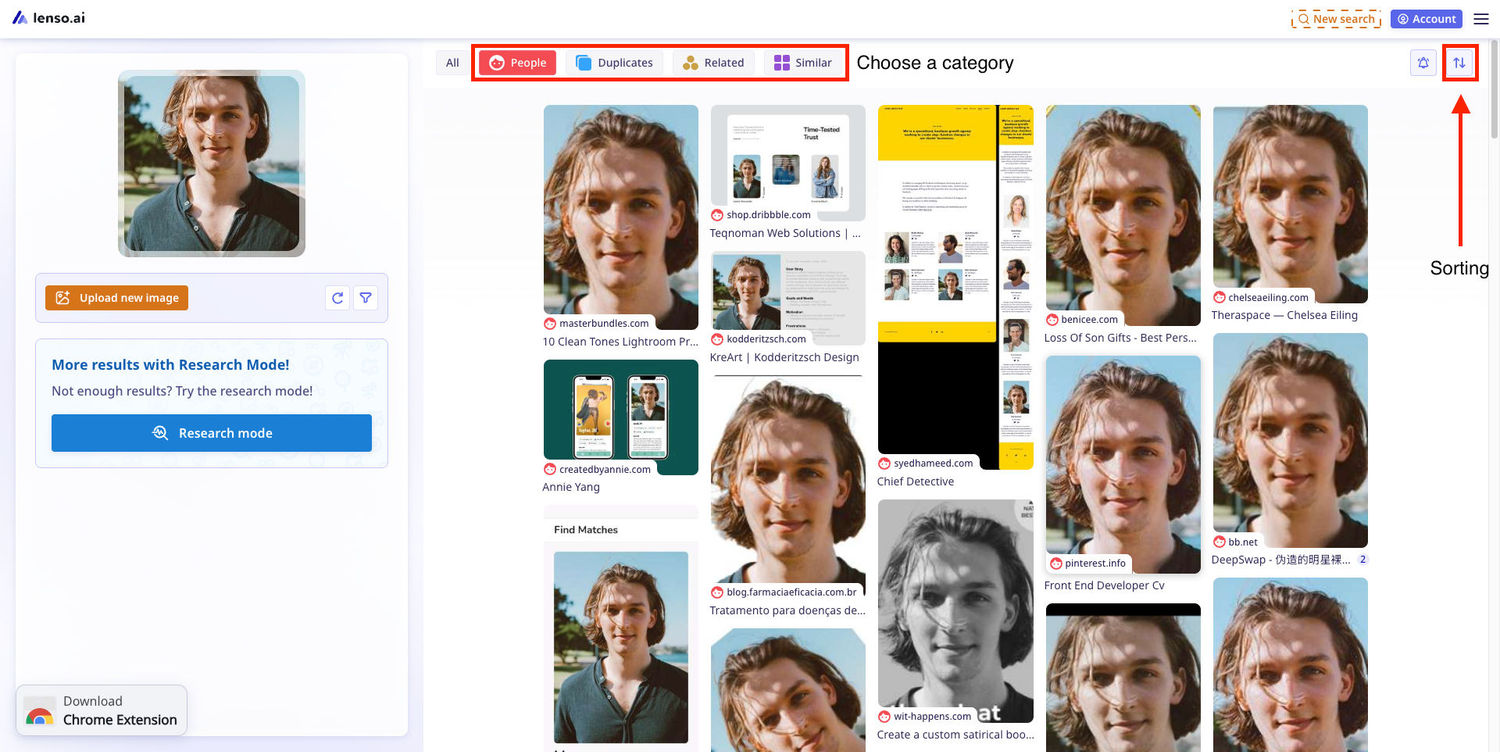Click the syedhameed.com face icon
1500x752 pixels.
885,464
